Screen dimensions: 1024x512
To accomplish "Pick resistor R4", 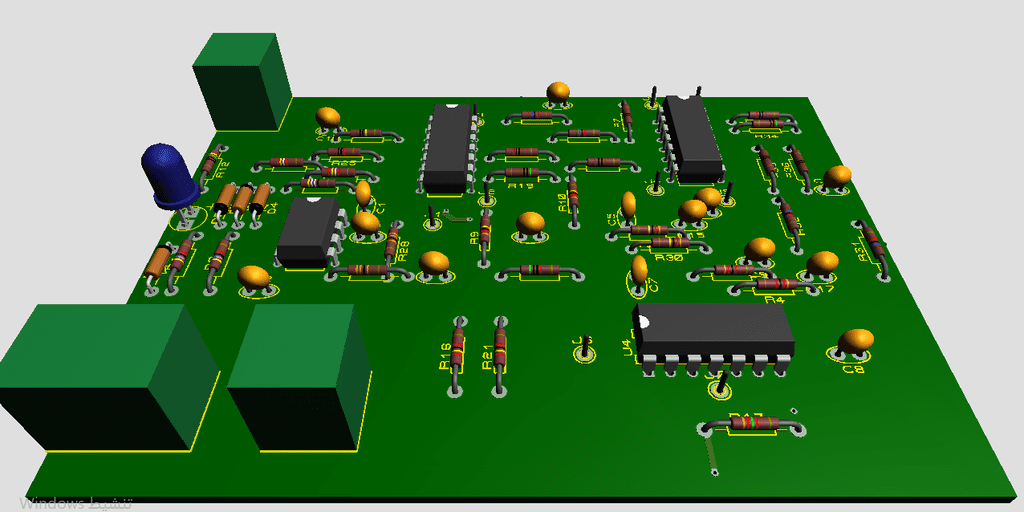I will 775,285.
